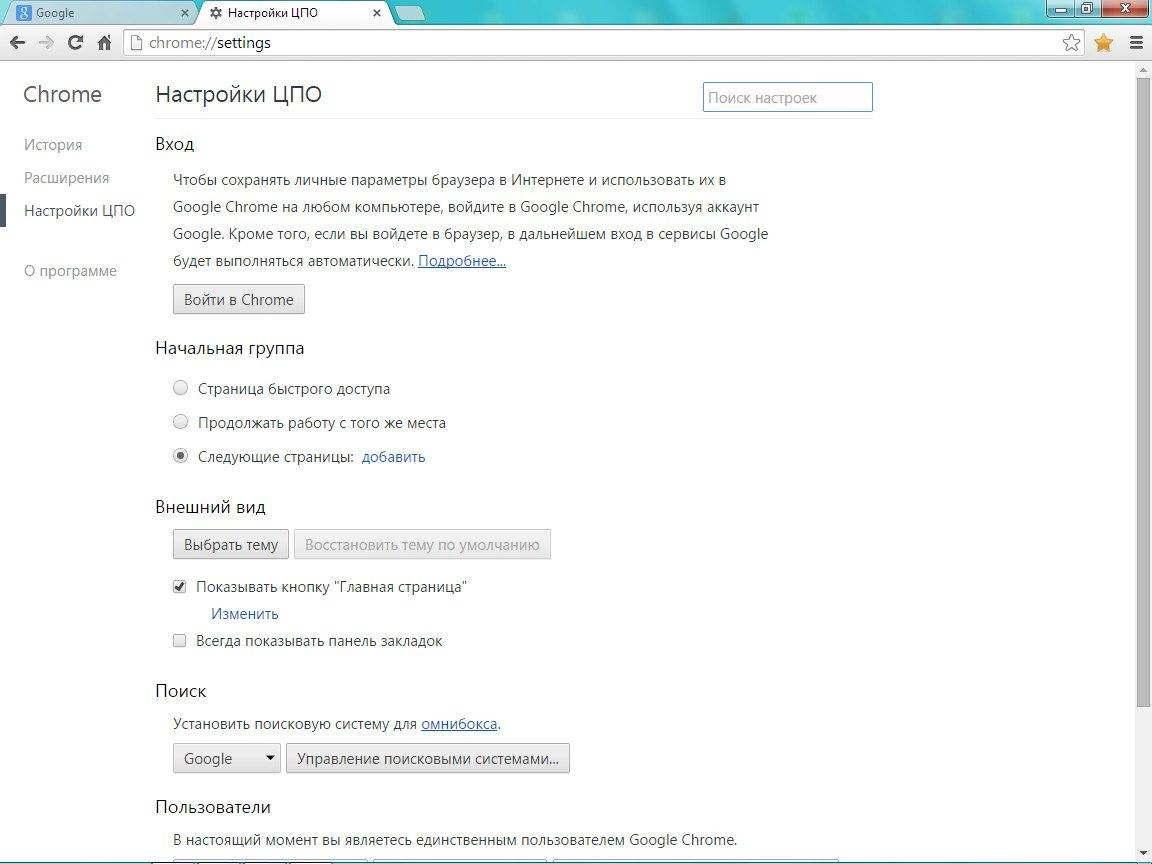Screen dimensions: 1152x864
Task: Focus the Поиск настроек search field
Action: click(x=788, y=97)
